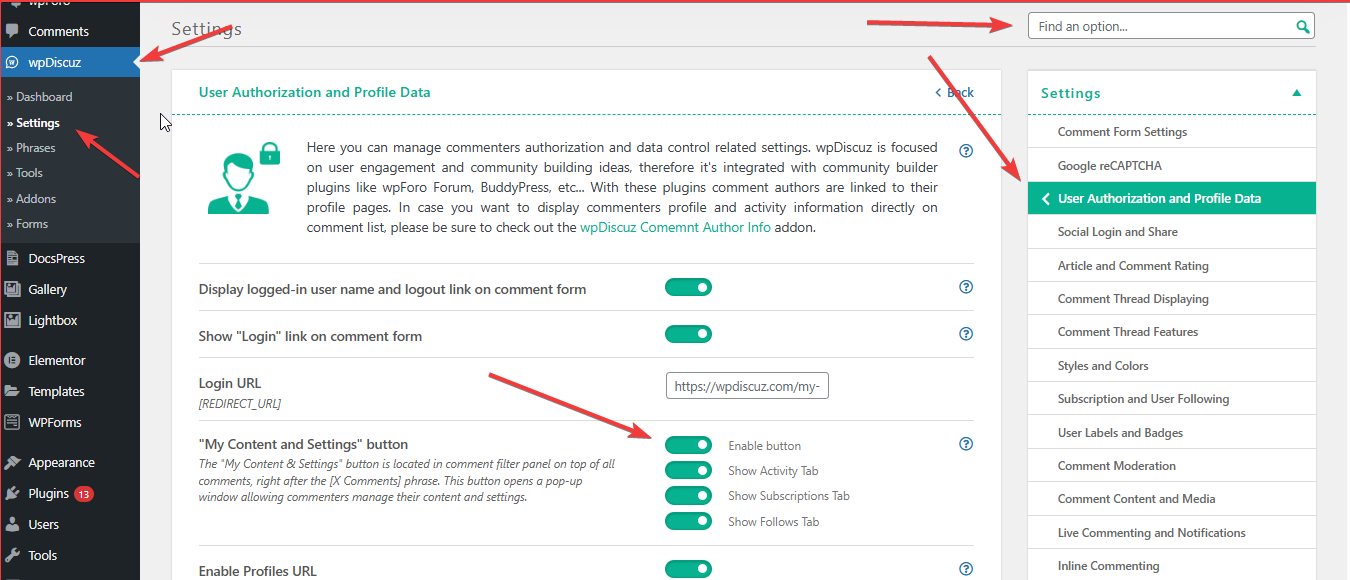Click the Appearance paintbrush icon
Screen dimensions: 1350x580
[x=13, y=463]
